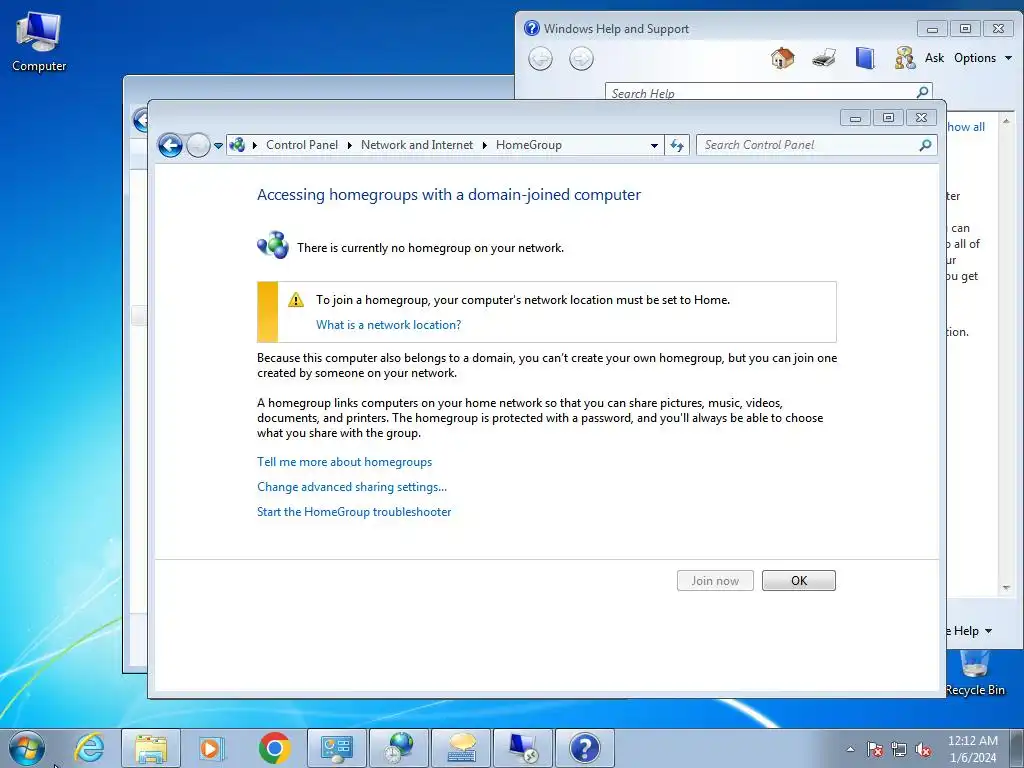Click the globe and clock taskbar icon
The image size is (1024, 768).
pyautogui.click(x=399, y=748)
